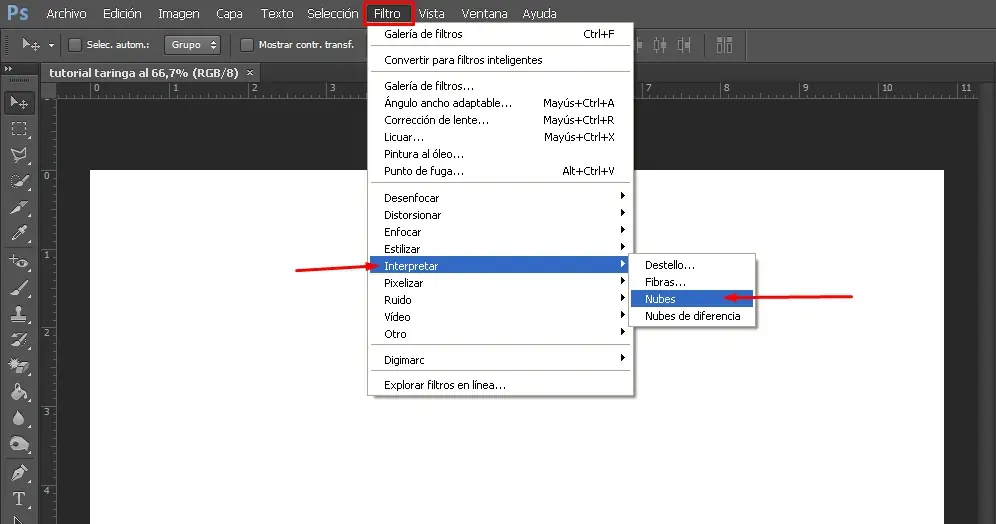996x524 pixels.
Task: Open the Edición menu
Action: tap(122, 13)
